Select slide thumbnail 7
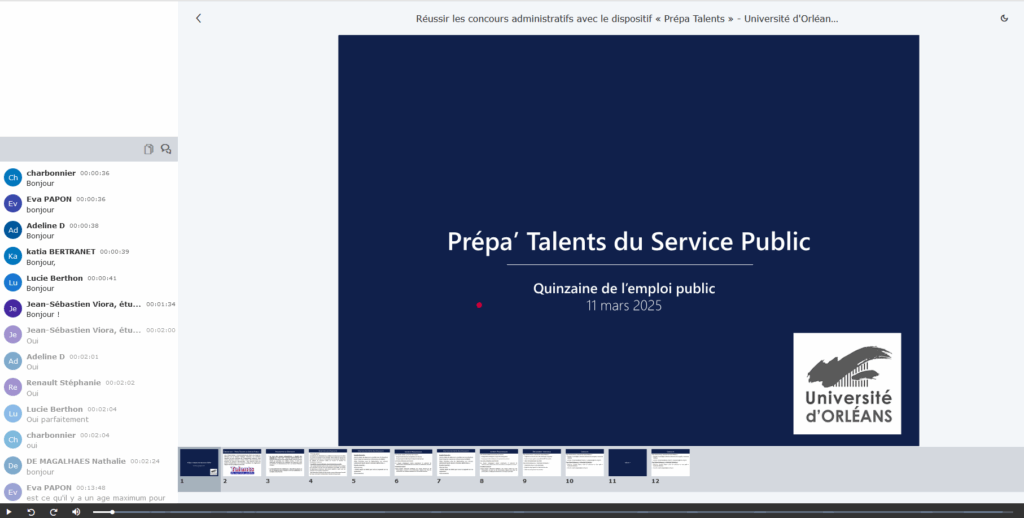The width and height of the screenshot is (1024, 518). [456, 462]
